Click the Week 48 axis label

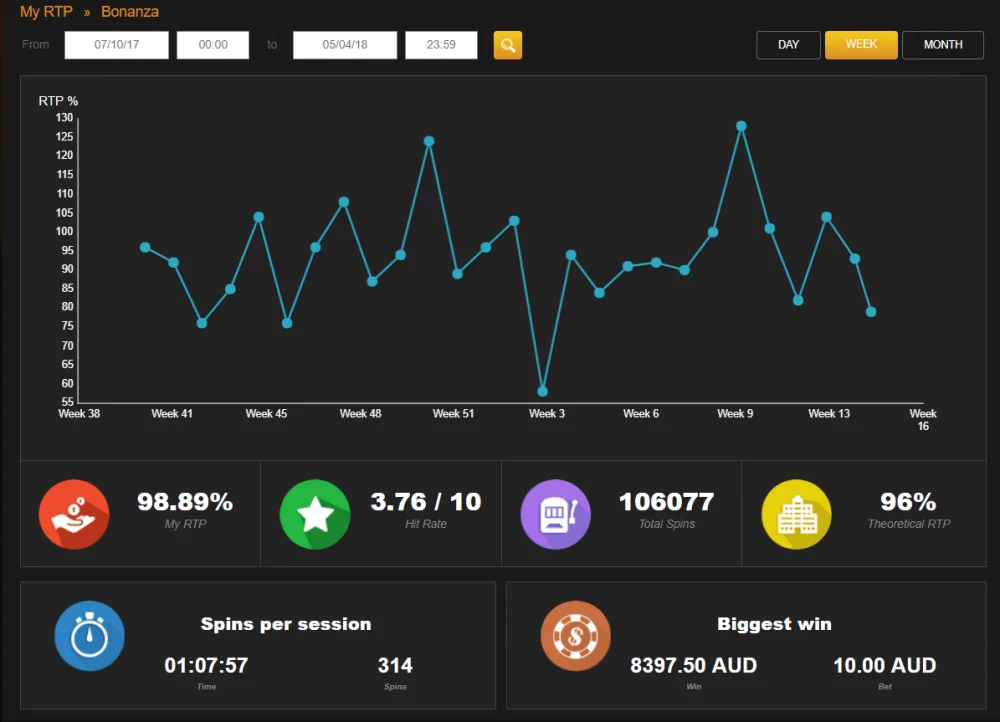pyautogui.click(x=360, y=413)
